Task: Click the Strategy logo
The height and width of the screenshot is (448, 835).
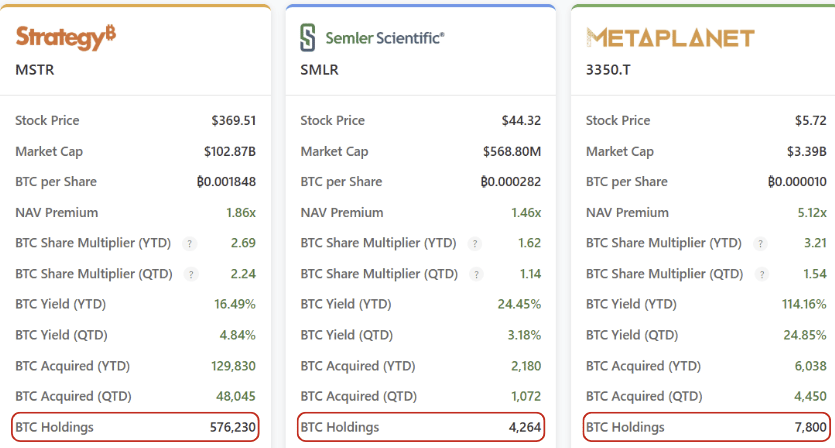Action: (x=65, y=38)
